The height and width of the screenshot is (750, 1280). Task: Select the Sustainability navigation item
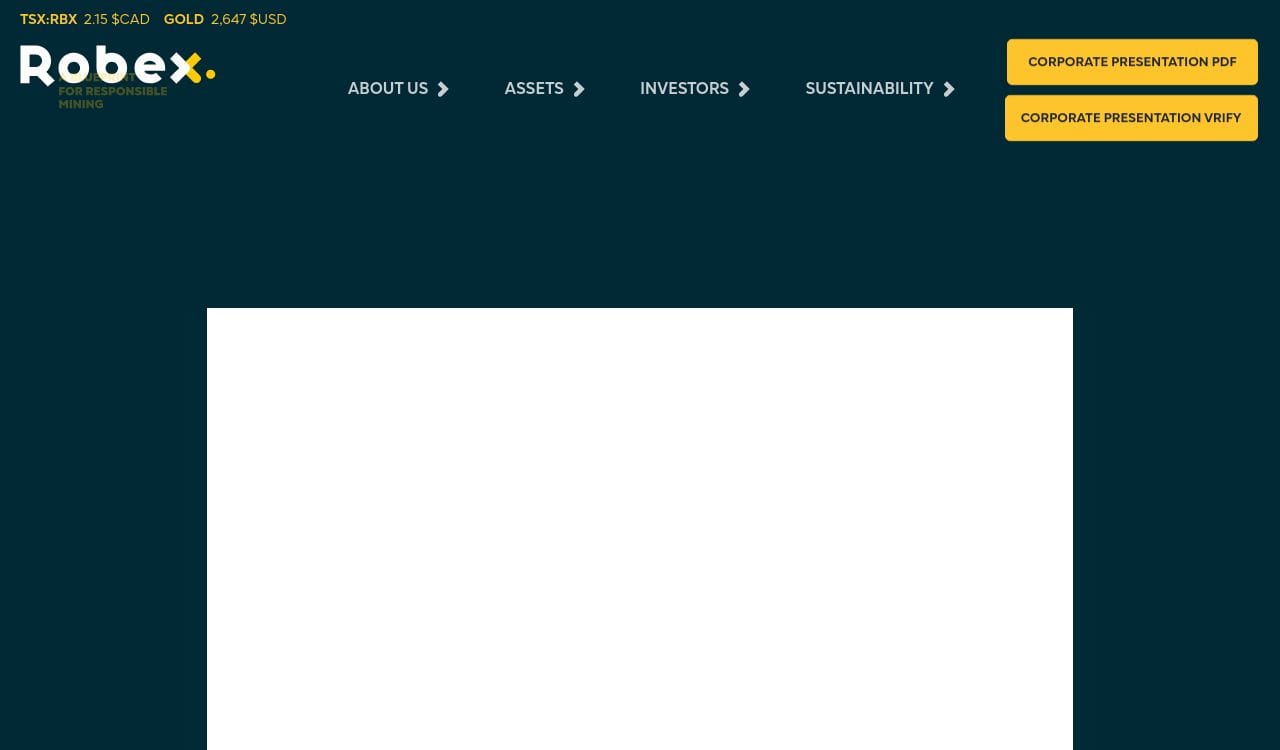pyautogui.click(x=869, y=89)
